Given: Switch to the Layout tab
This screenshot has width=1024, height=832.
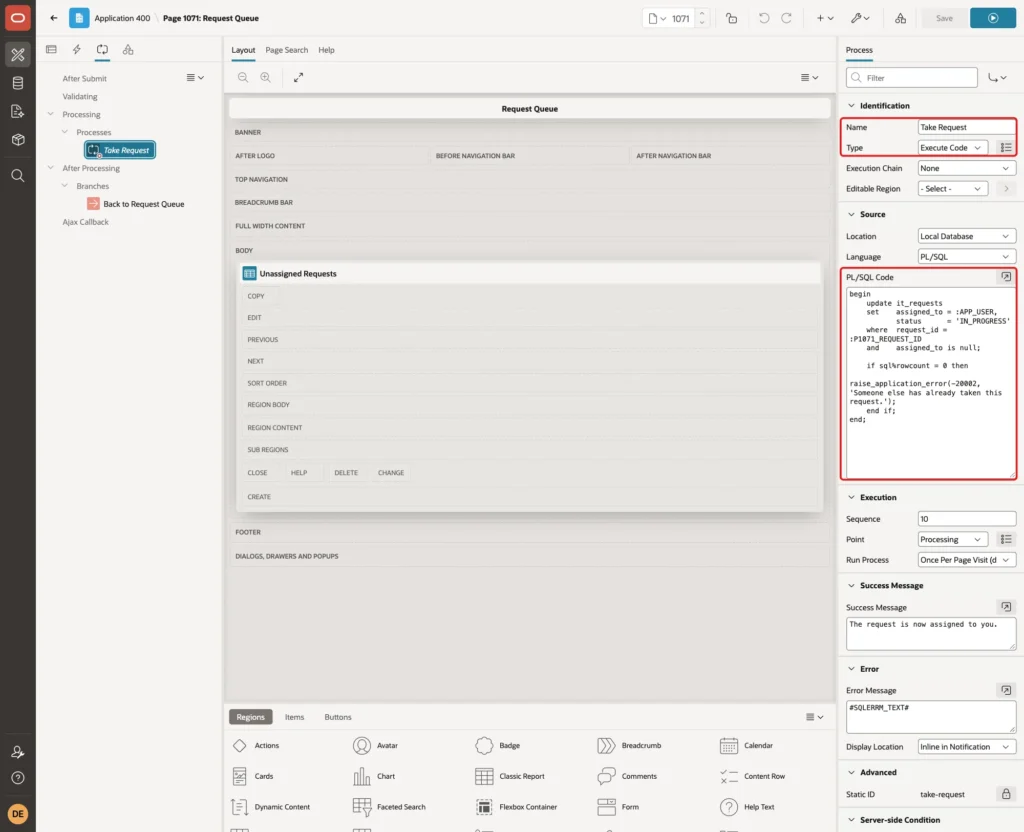Looking at the screenshot, I should pyautogui.click(x=243, y=50).
